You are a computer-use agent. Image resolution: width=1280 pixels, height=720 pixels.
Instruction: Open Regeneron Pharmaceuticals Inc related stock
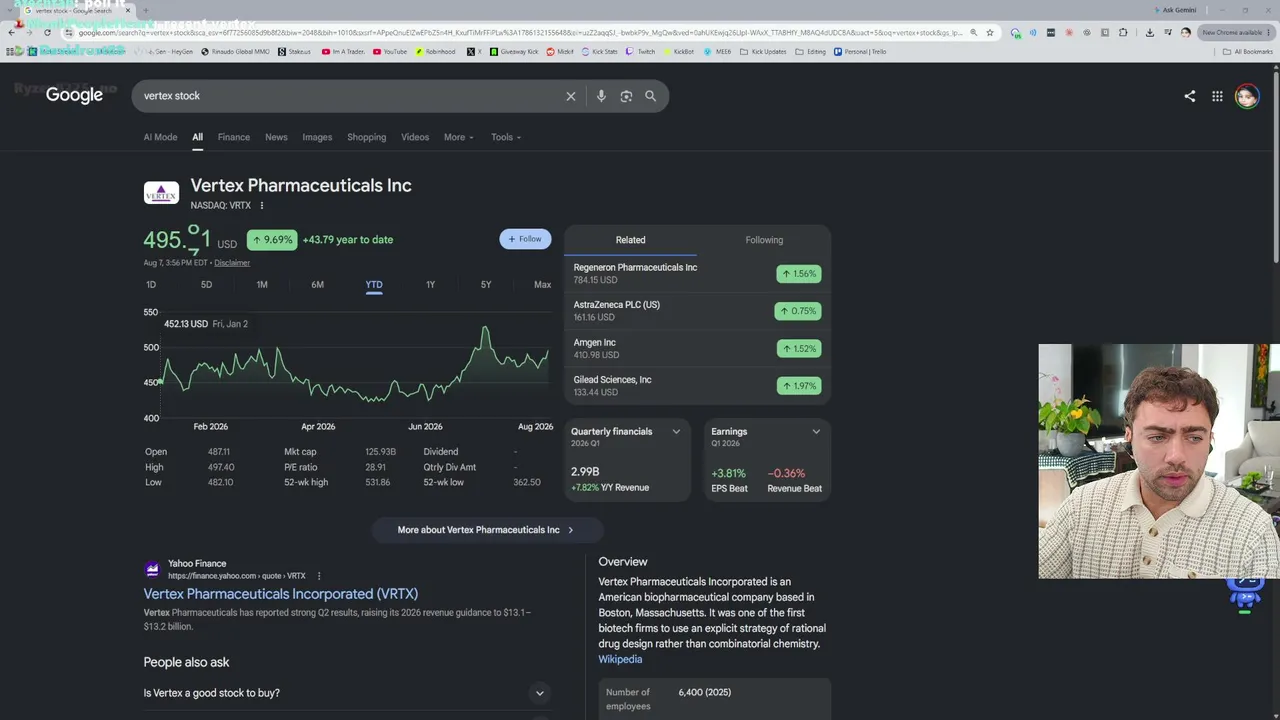697,273
